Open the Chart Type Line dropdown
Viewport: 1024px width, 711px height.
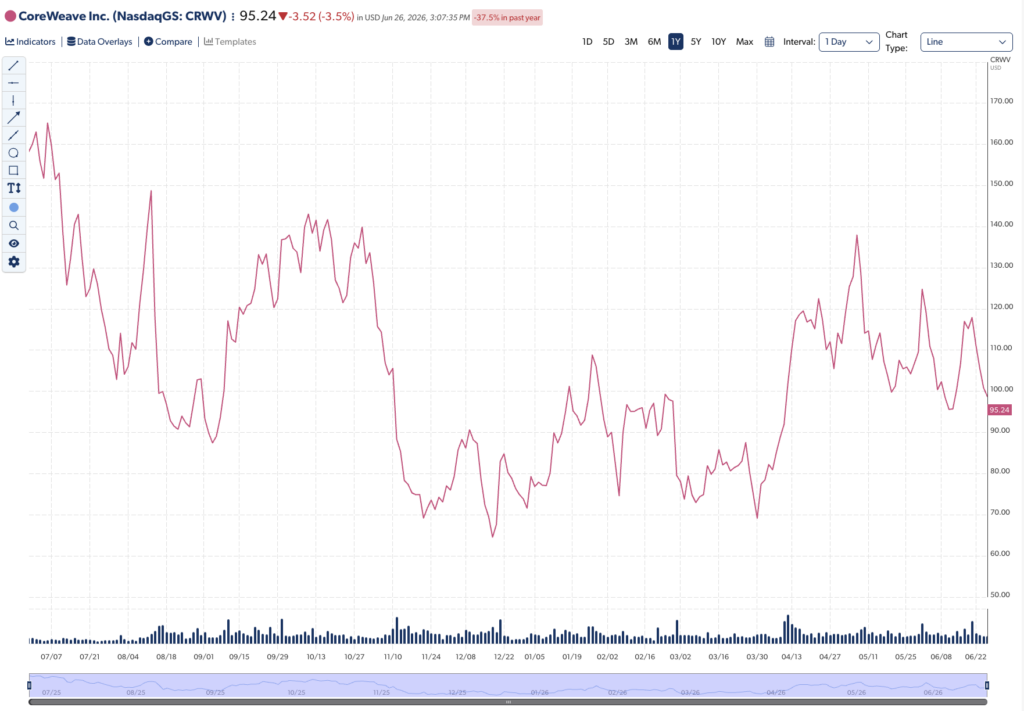[966, 42]
